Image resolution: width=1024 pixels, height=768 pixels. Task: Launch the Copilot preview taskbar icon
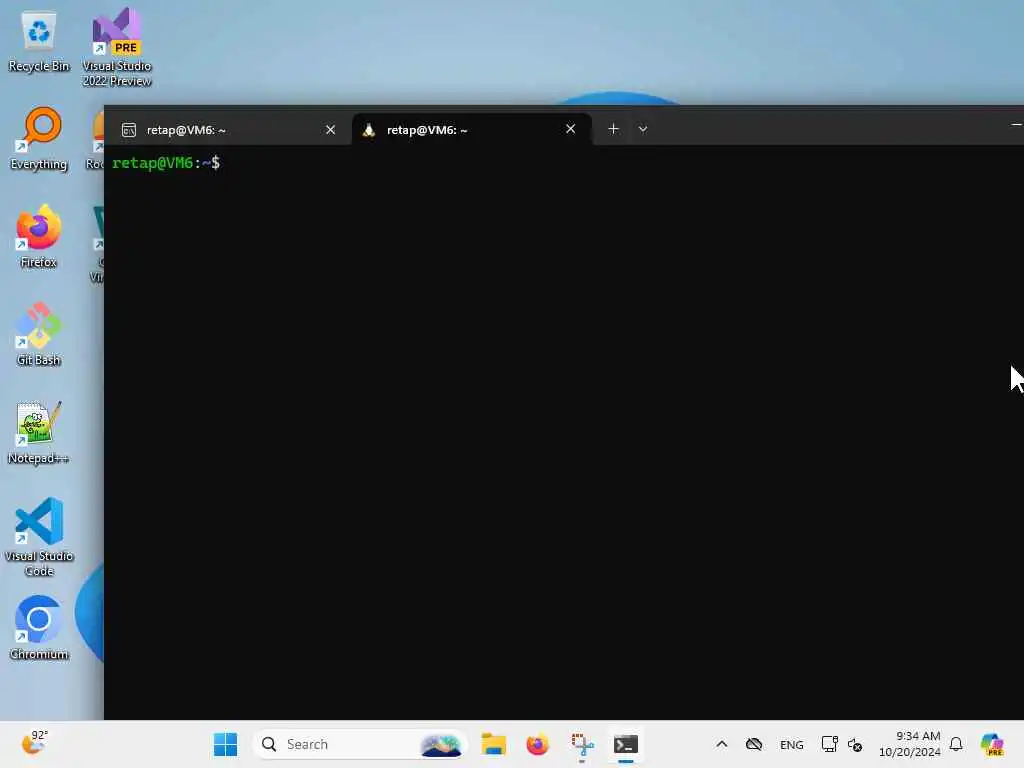992,744
